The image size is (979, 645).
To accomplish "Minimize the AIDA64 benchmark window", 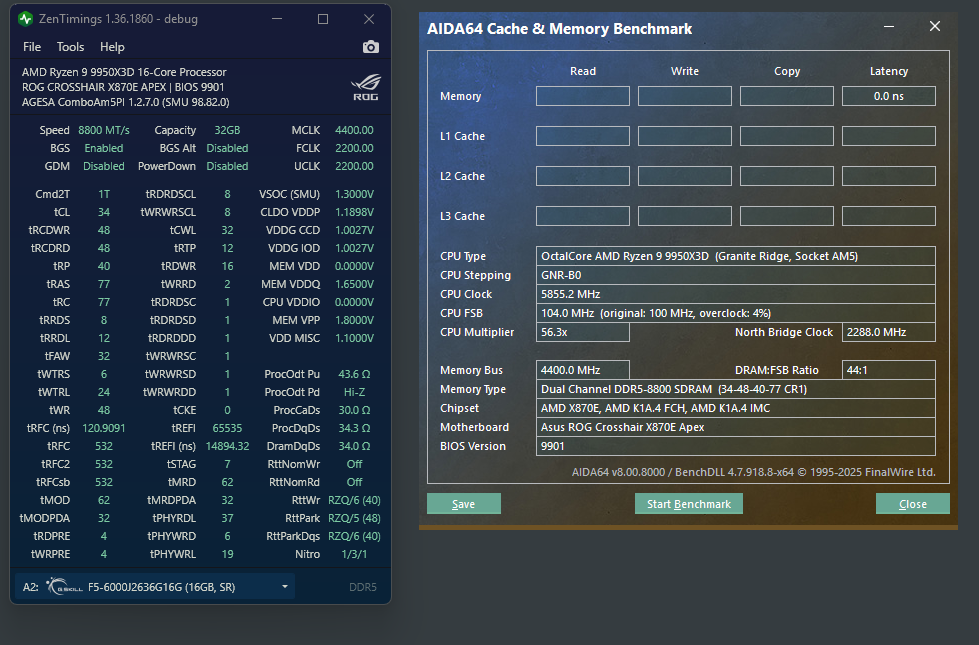I will tap(889, 27).
